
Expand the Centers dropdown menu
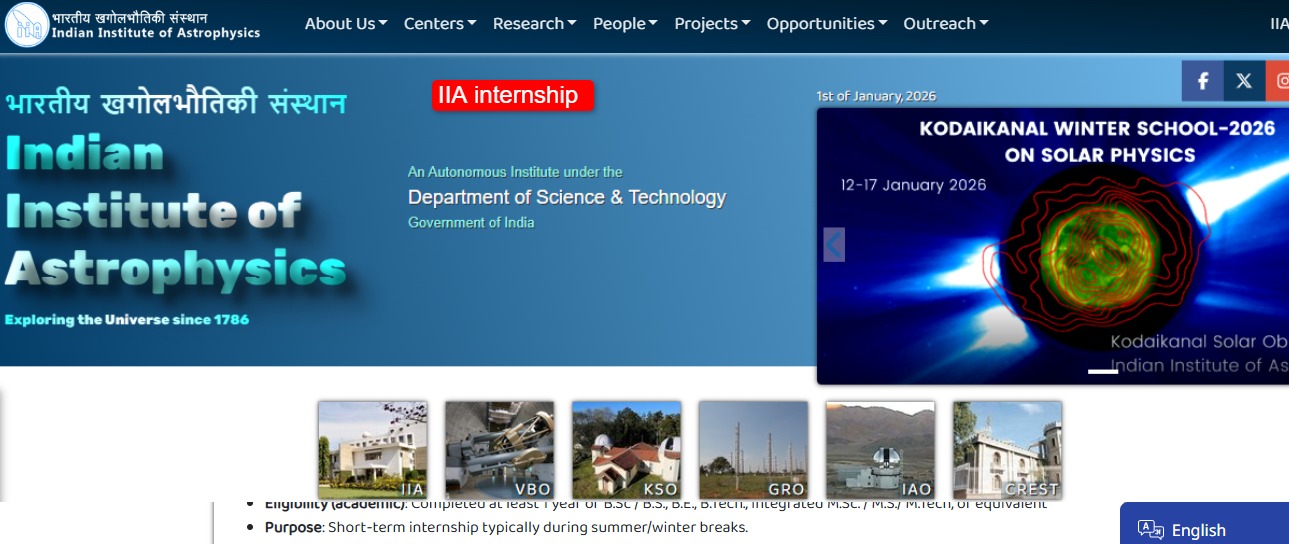(x=439, y=24)
